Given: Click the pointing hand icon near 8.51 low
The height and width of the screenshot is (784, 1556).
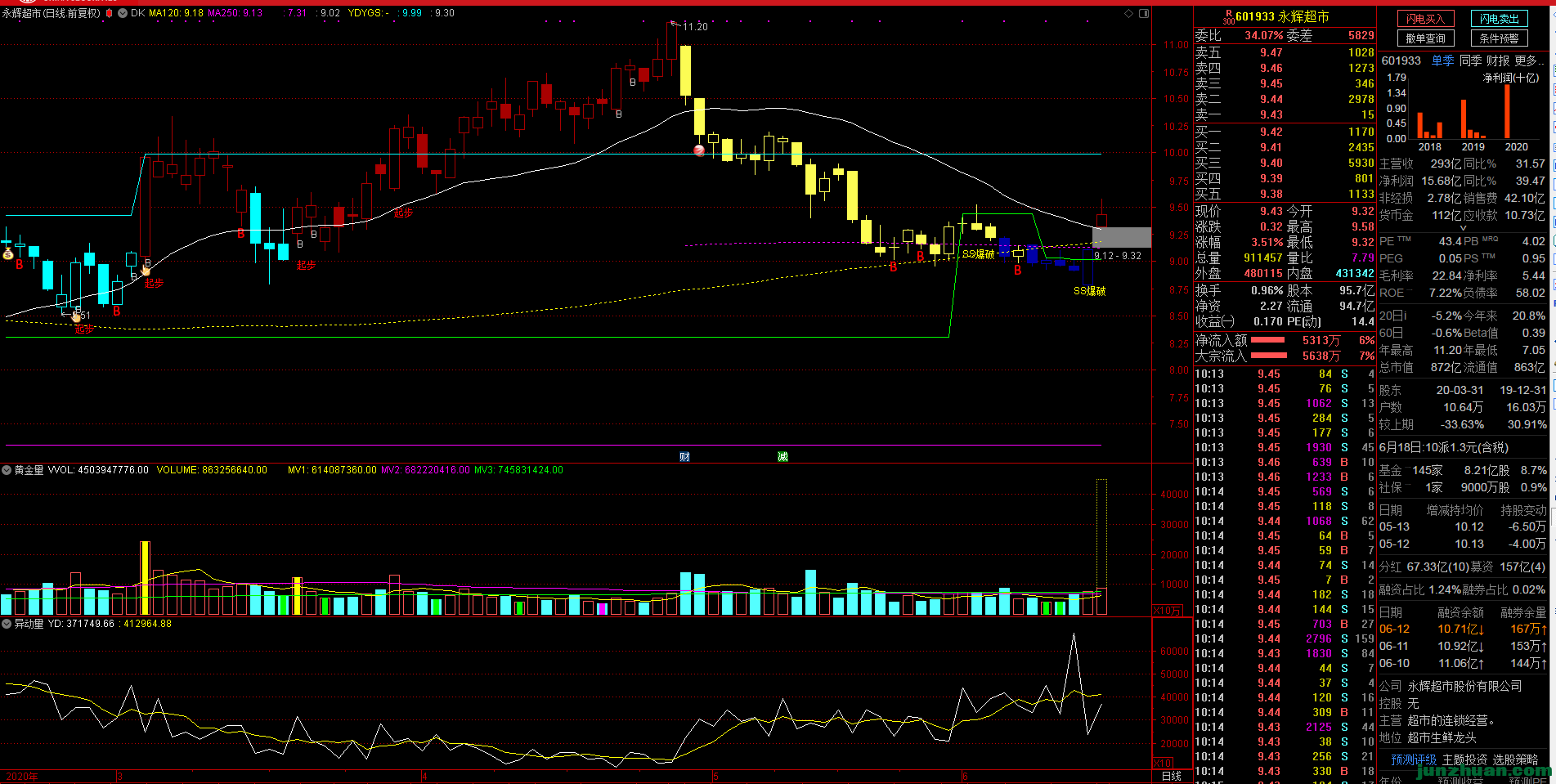Looking at the screenshot, I should point(76,316).
